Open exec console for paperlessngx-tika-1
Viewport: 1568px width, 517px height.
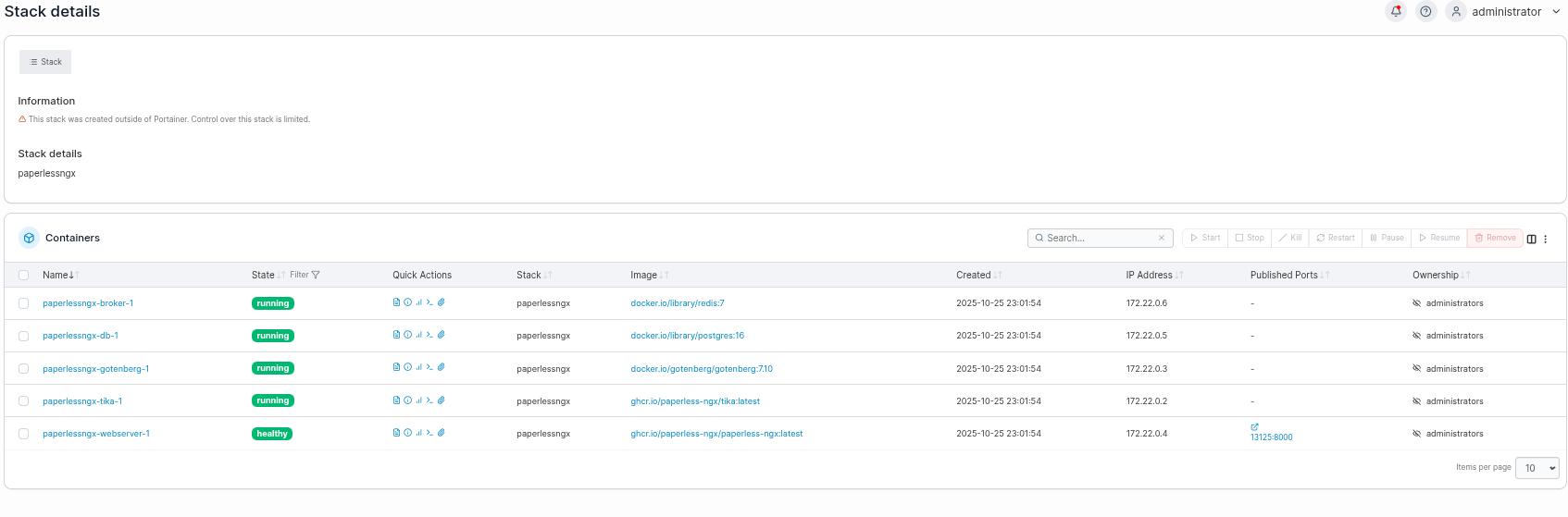pos(429,400)
